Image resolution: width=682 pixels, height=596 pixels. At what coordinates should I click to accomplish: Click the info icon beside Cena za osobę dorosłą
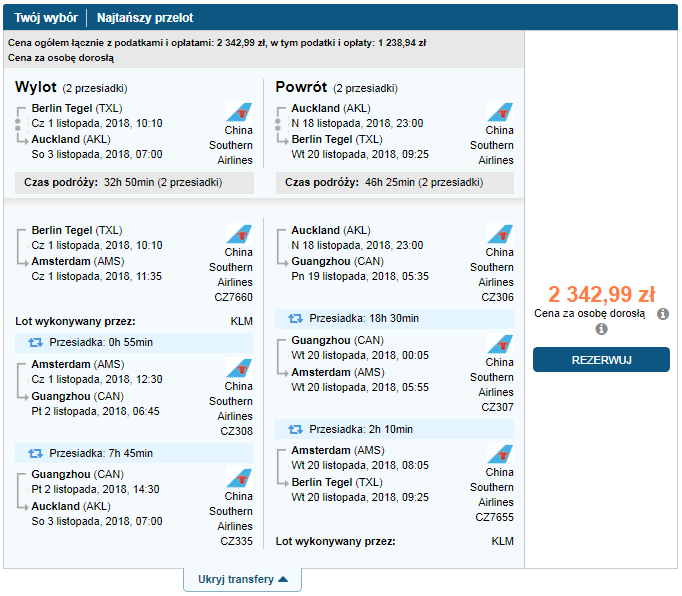point(662,314)
